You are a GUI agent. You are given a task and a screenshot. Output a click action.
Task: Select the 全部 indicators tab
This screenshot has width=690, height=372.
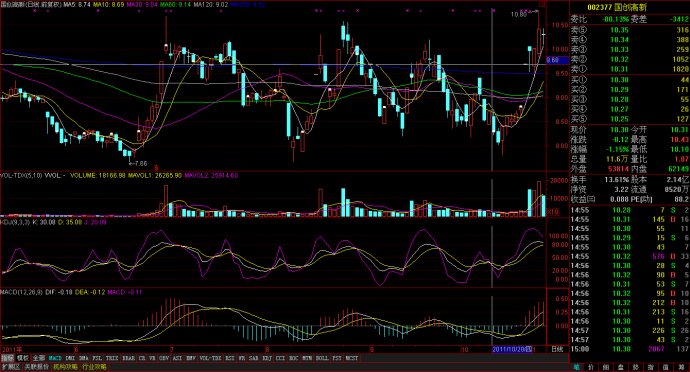tap(39, 358)
